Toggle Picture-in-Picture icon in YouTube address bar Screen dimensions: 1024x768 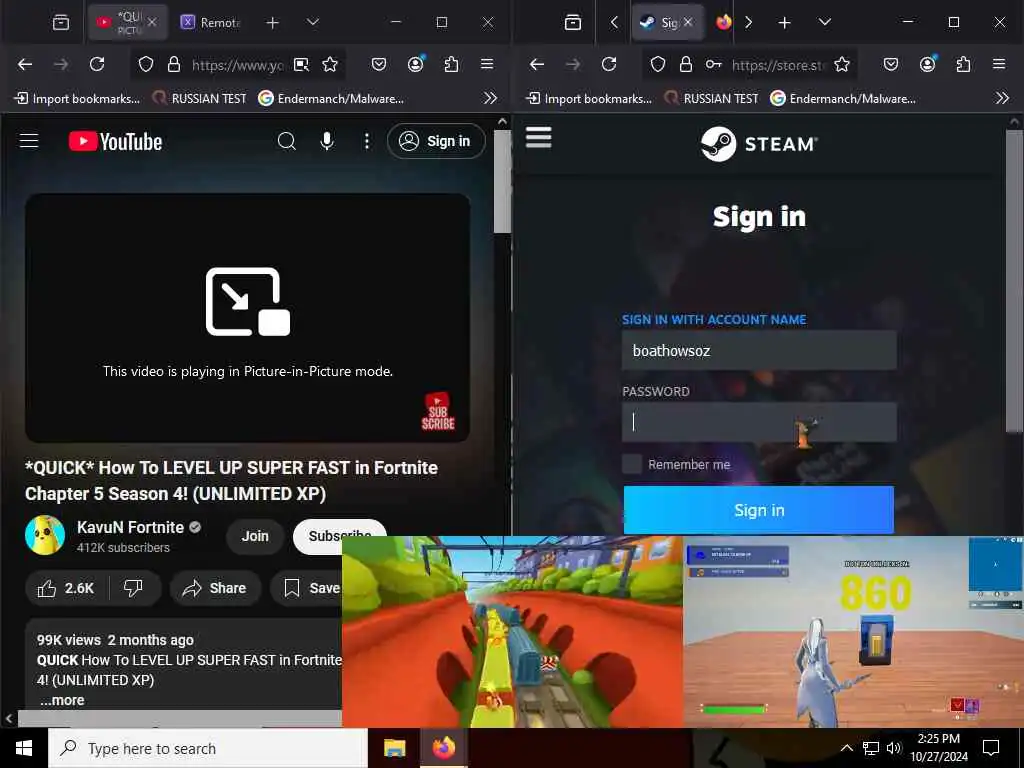tap(301, 65)
